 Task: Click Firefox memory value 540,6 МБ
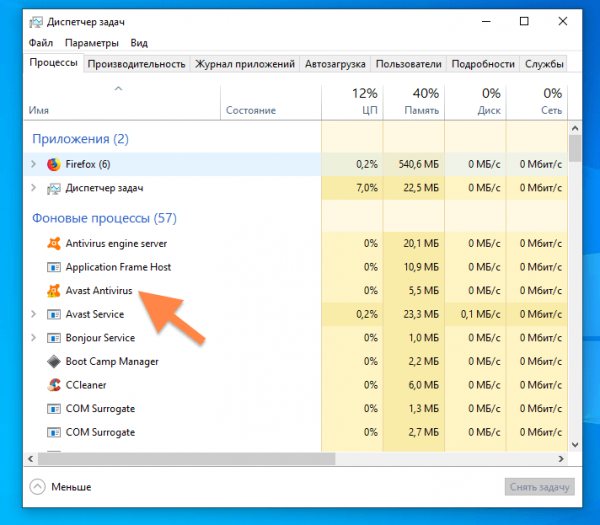point(419,165)
